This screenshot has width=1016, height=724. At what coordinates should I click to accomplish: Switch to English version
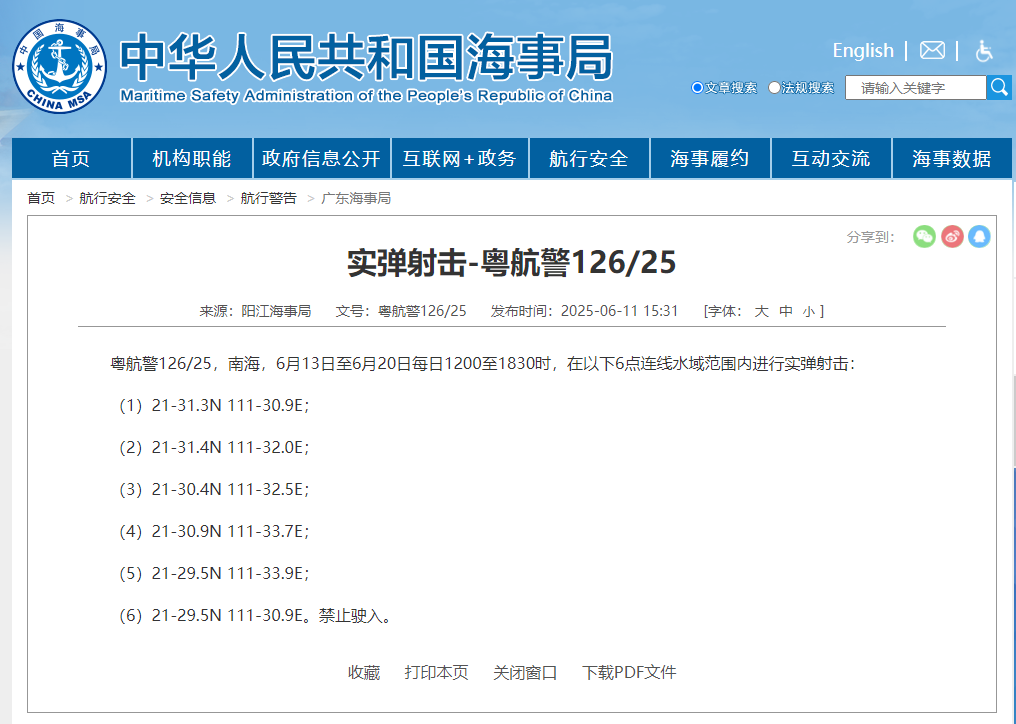tap(862, 51)
